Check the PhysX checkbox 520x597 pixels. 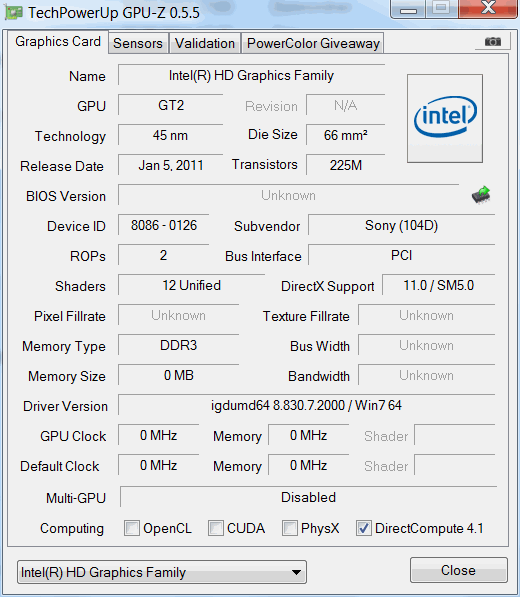click(x=289, y=528)
